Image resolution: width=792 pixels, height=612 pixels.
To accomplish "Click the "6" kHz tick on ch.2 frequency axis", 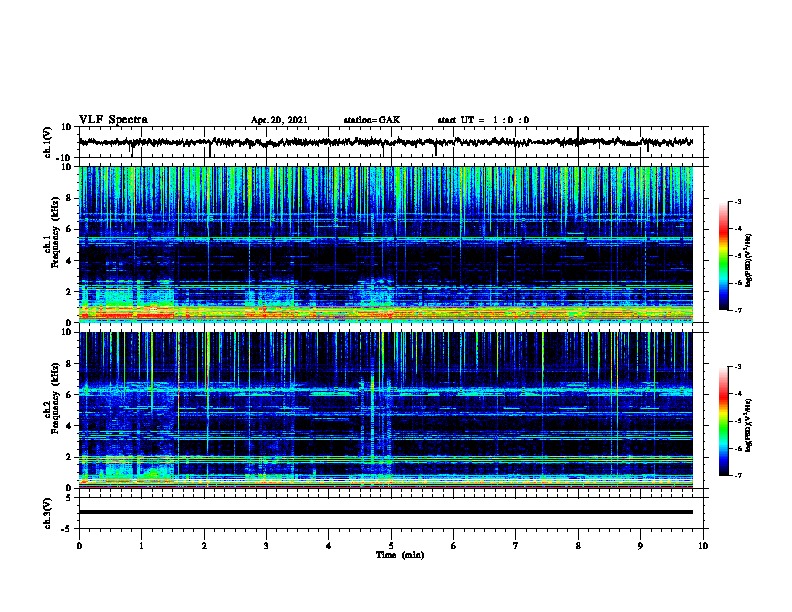I will (x=71, y=395).
